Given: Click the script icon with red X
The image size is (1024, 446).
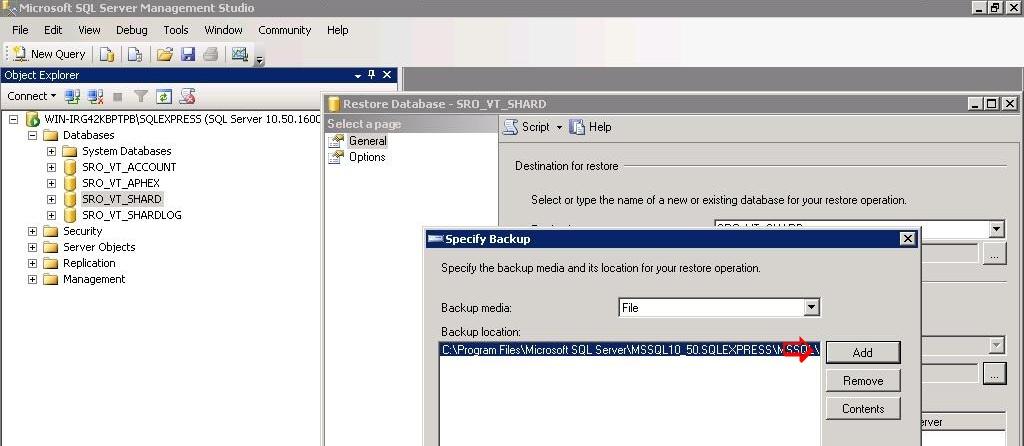Looking at the screenshot, I should (187, 97).
